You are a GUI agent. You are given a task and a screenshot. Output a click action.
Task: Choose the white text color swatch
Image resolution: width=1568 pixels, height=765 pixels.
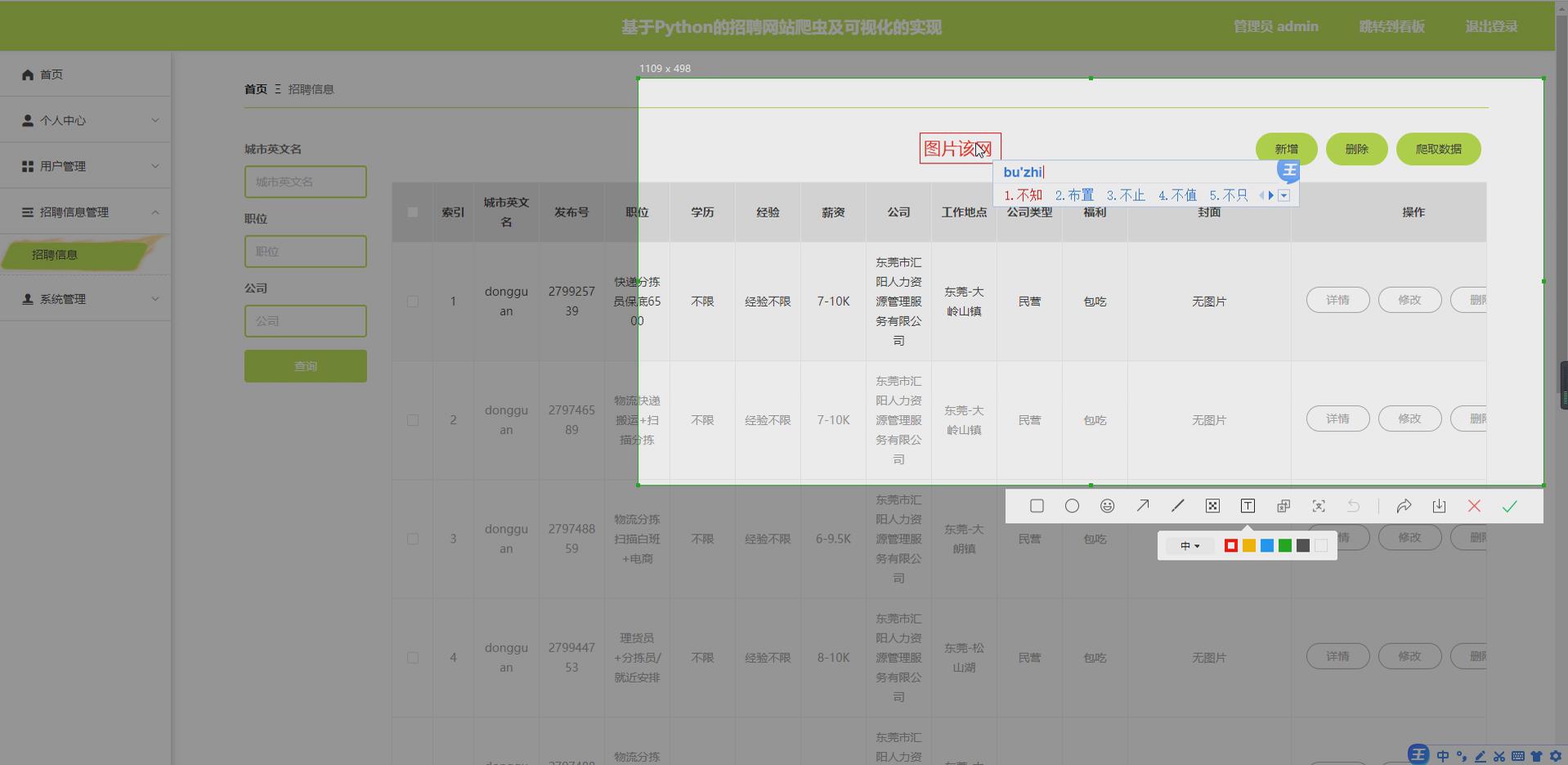1320,546
